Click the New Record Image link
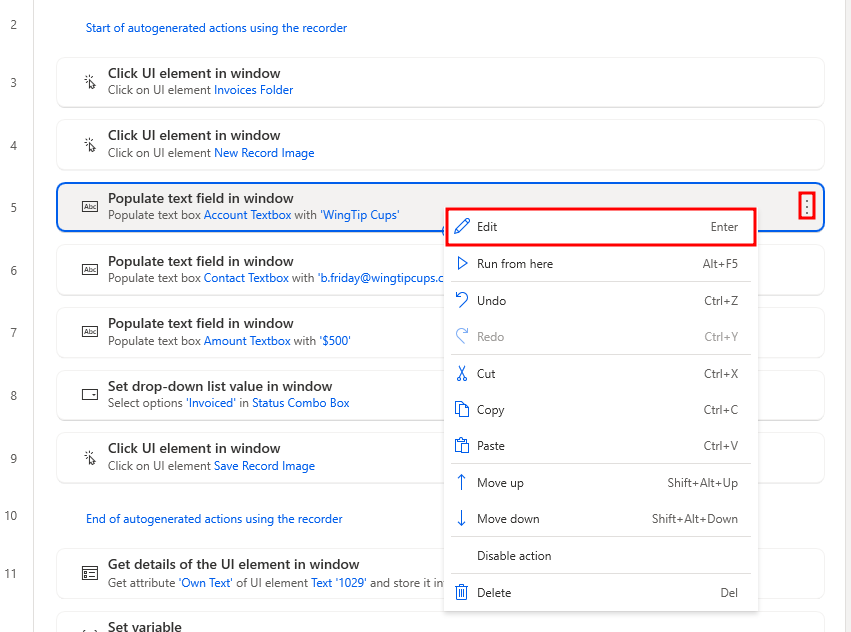This screenshot has width=851, height=632. pos(264,152)
